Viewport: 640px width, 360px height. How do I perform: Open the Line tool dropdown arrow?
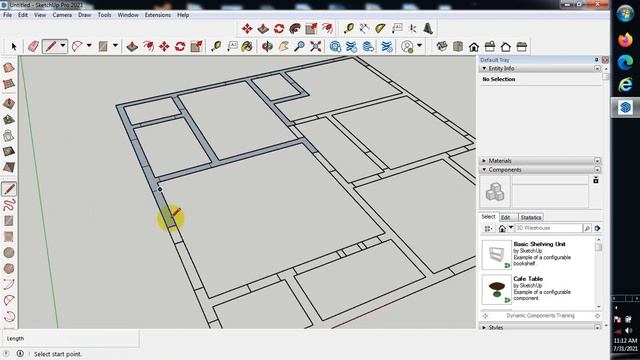tap(63, 46)
